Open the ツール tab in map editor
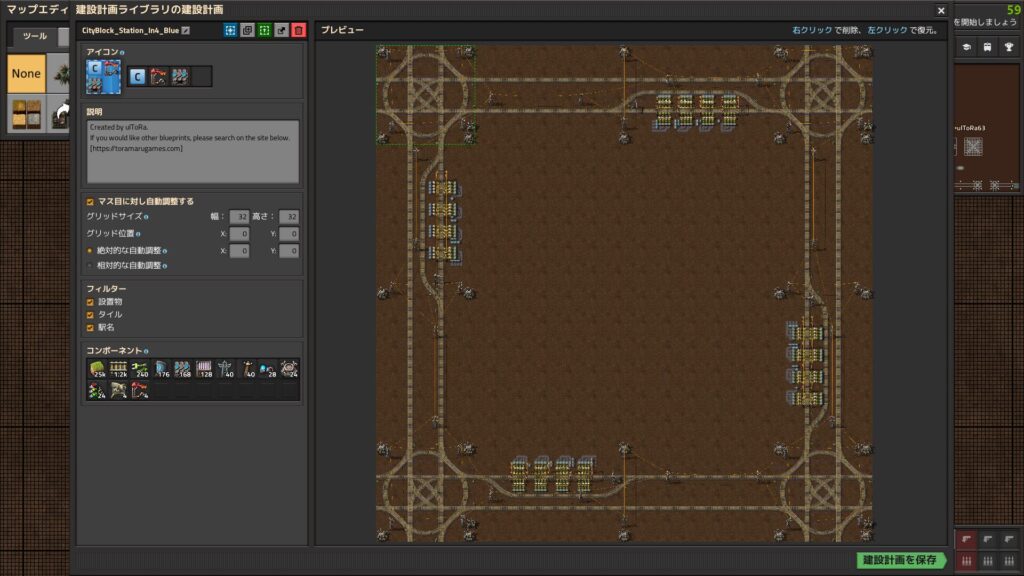The image size is (1024, 576). coord(35,37)
